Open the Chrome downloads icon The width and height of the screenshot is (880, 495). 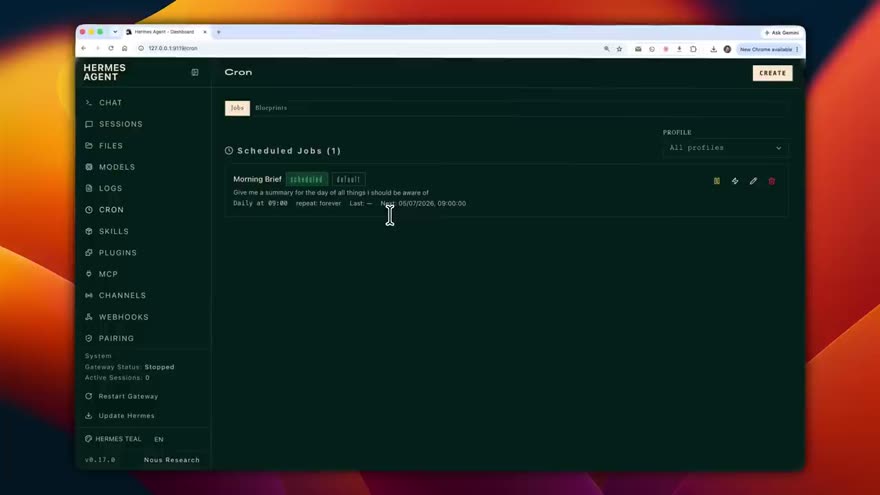[x=713, y=49]
